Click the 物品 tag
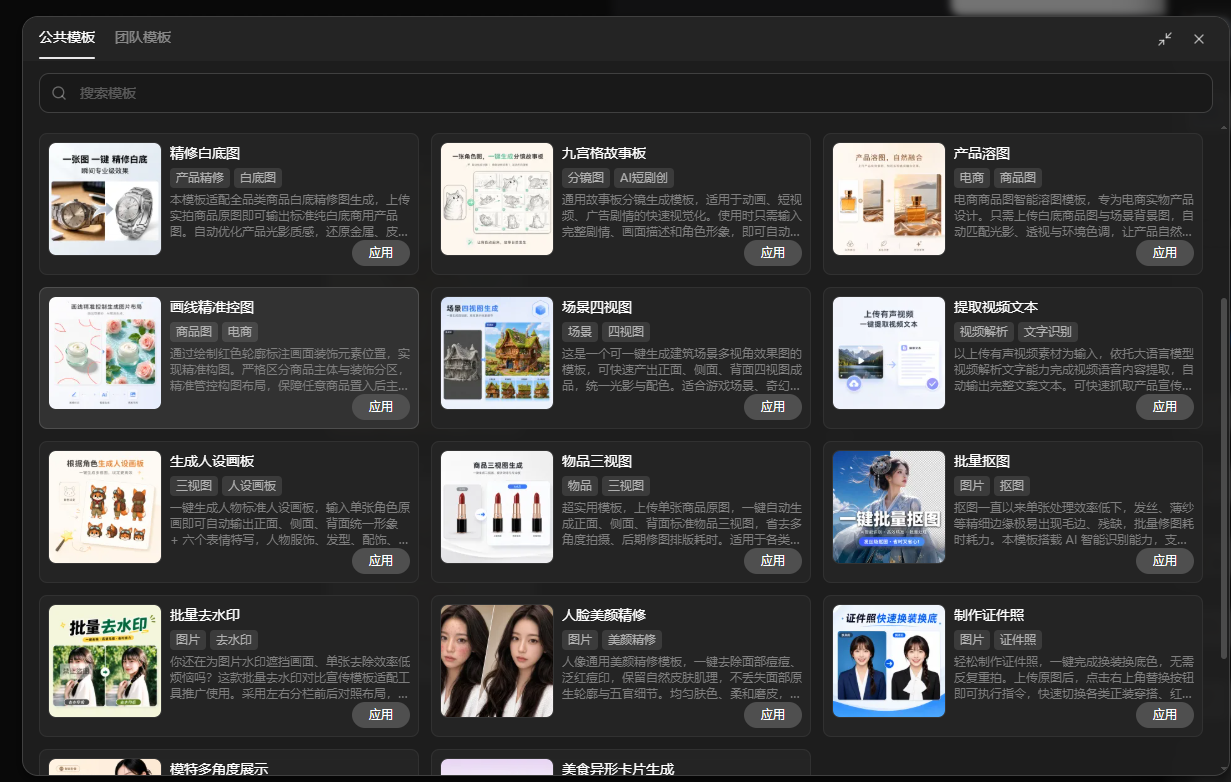1231x782 pixels. [x=580, y=486]
